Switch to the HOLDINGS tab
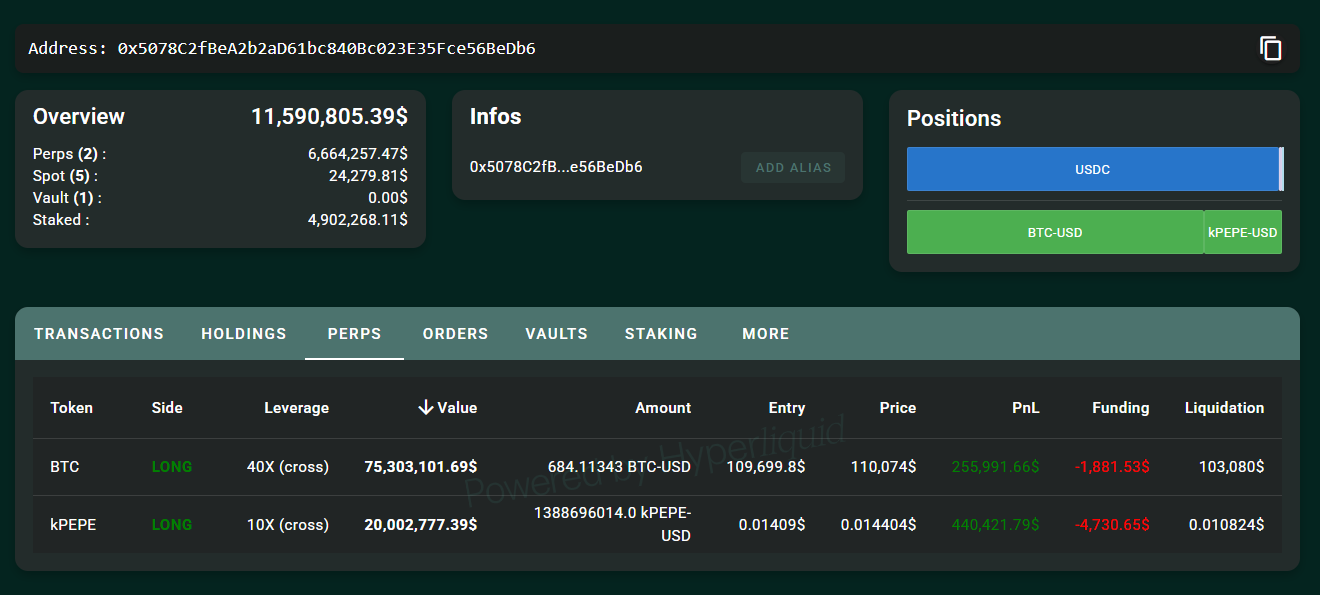Image resolution: width=1320 pixels, height=595 pixels. (x=244, y=334)
